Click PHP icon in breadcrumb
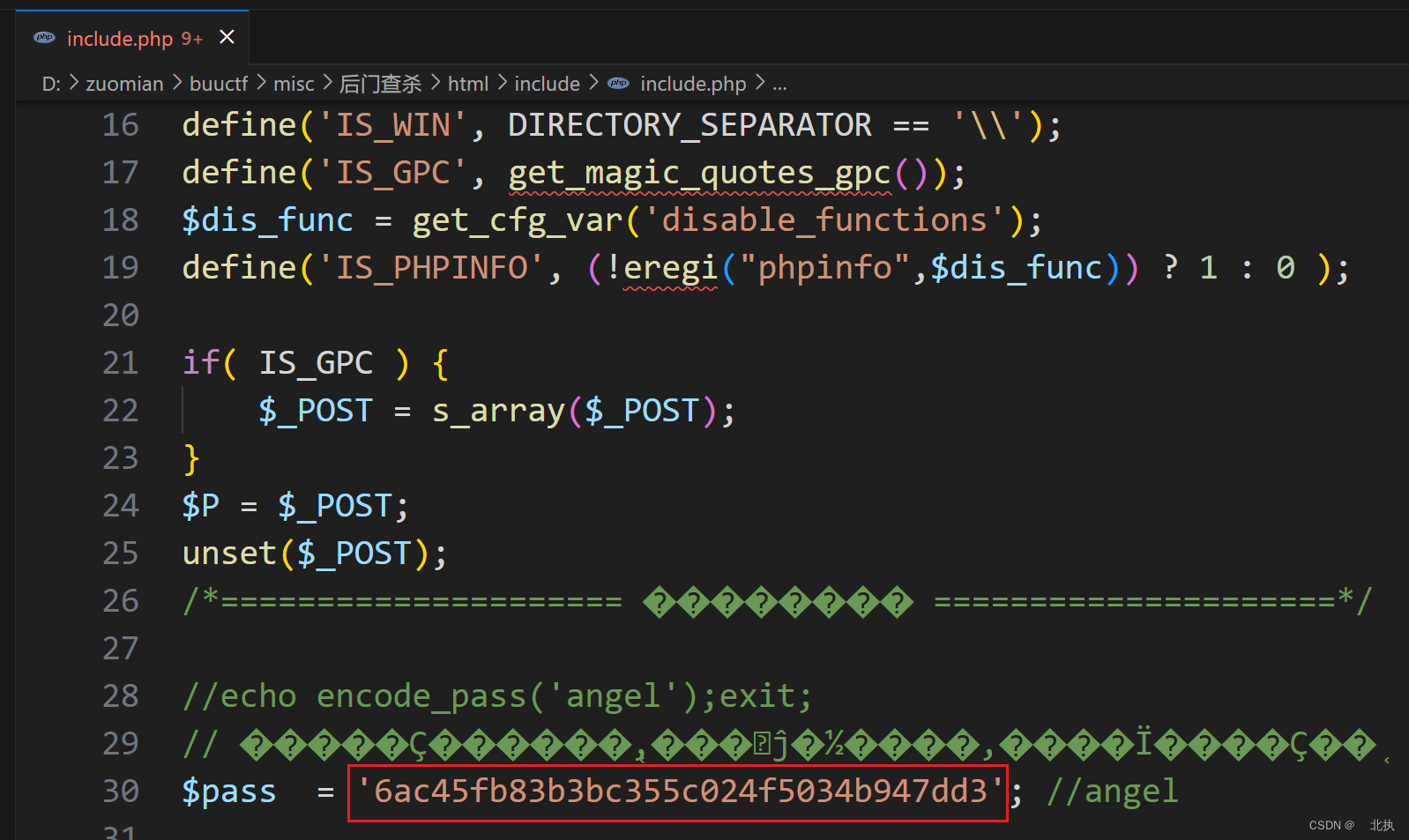The width and height of the screenshot is (1409, 840). (619, 83)
